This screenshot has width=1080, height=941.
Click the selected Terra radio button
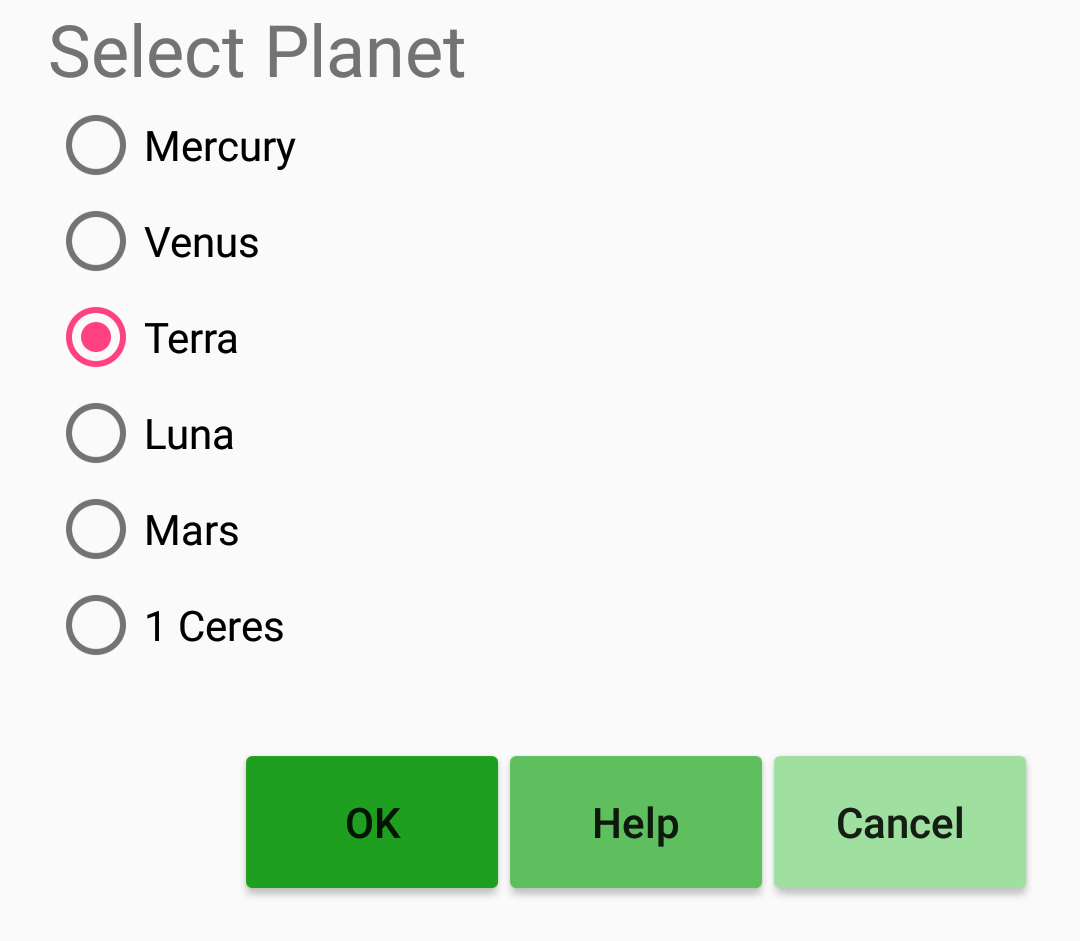coord(96,338)
